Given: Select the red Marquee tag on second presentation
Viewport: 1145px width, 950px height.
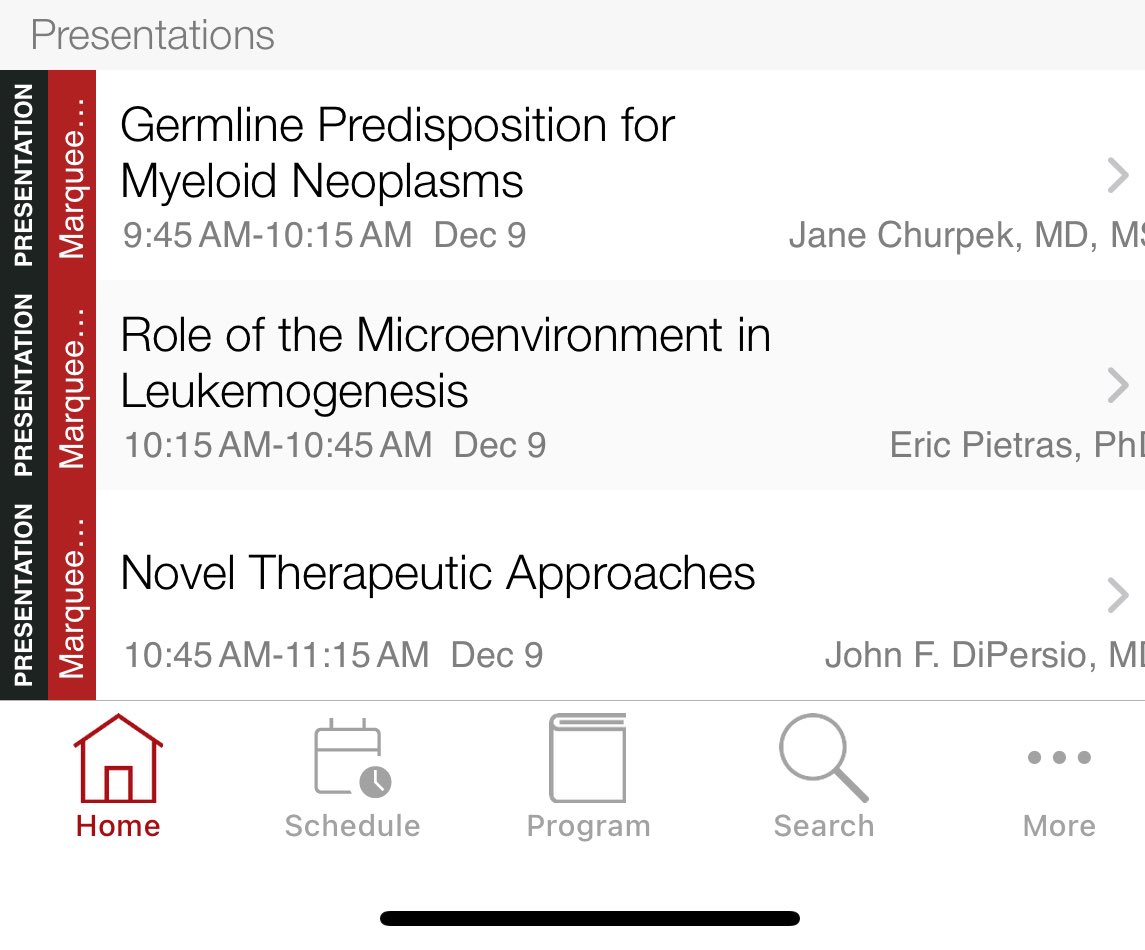Looking at the screenshot, I should [72, 386].
